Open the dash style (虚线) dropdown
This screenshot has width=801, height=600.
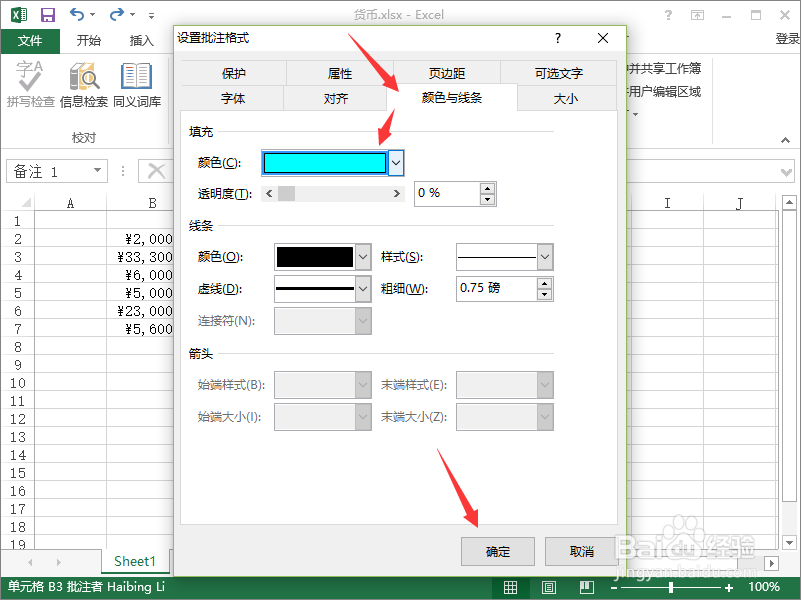(x=360, y=288)
